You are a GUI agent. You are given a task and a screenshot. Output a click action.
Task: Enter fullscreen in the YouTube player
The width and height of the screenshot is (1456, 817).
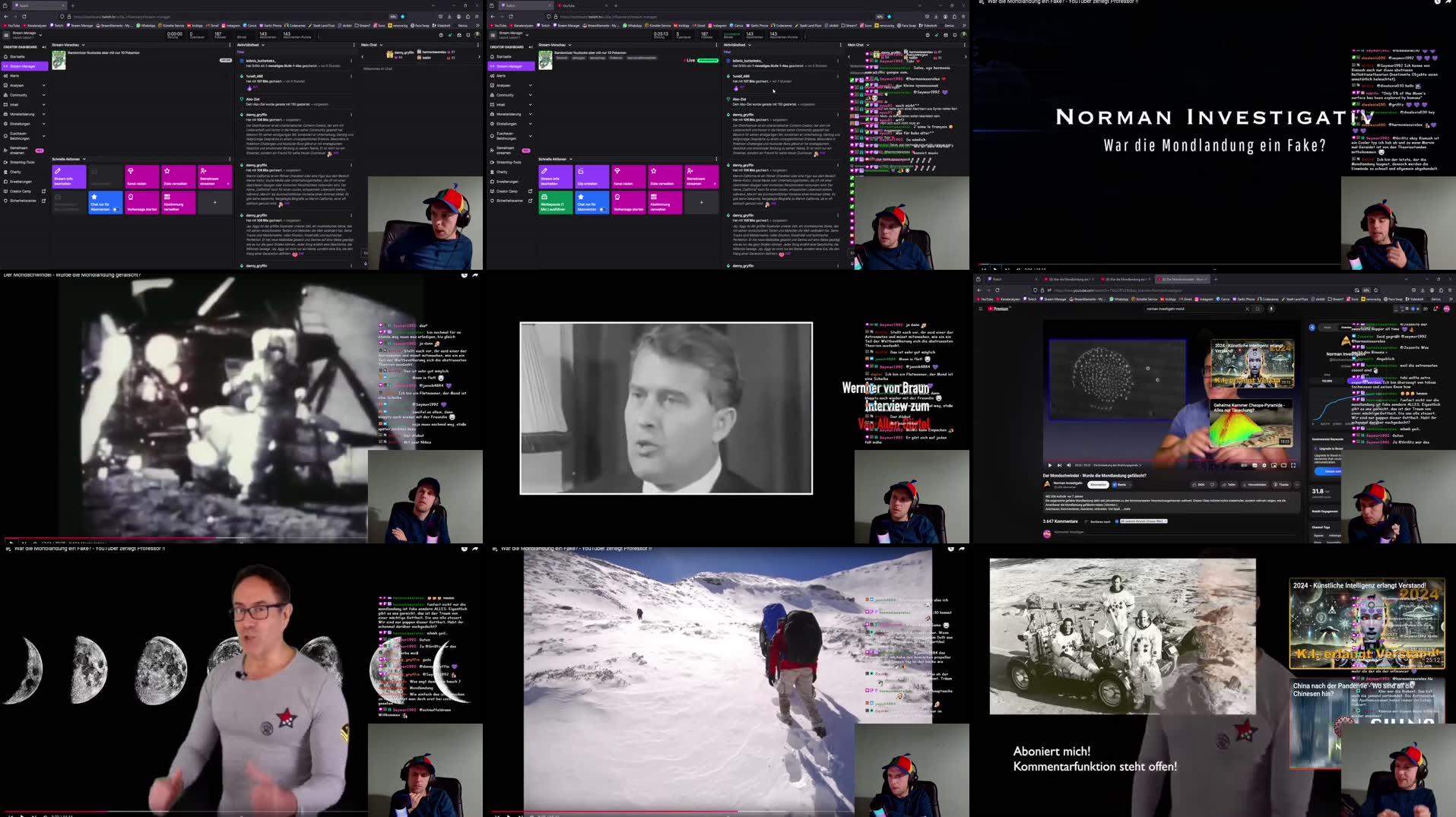[x=1293, y=465]
